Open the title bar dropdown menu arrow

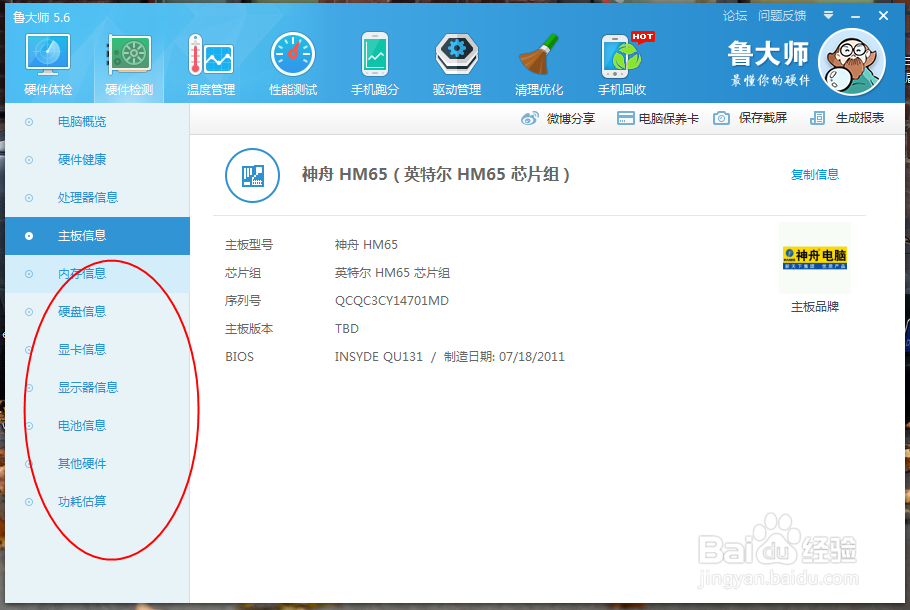[x=829, y=16]
